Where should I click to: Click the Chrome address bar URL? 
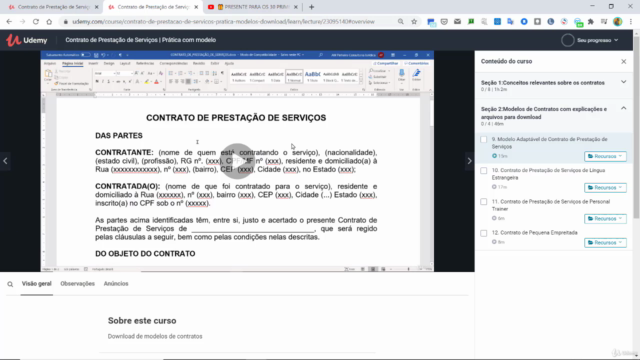coord(223,22)
